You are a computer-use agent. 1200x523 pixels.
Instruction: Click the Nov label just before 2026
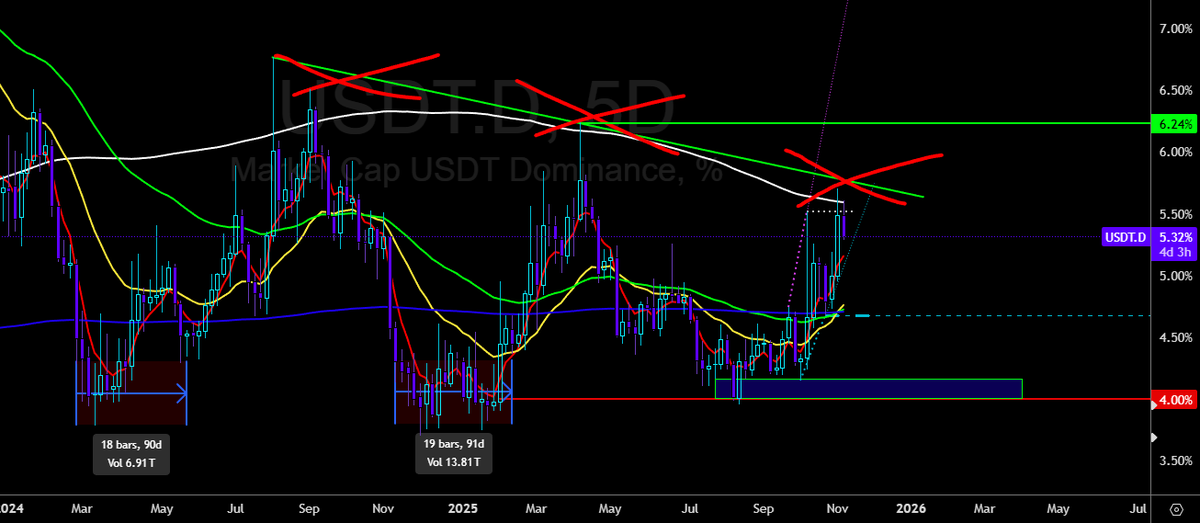click(837, 507)
